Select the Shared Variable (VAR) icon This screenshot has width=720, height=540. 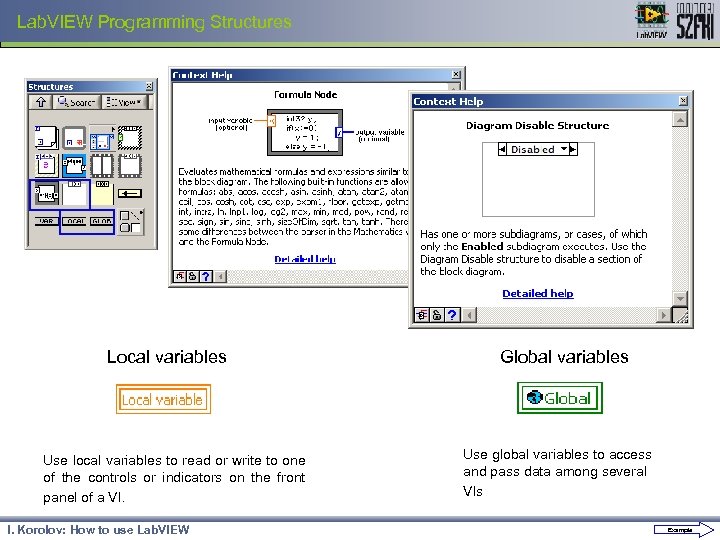point(46,221)
